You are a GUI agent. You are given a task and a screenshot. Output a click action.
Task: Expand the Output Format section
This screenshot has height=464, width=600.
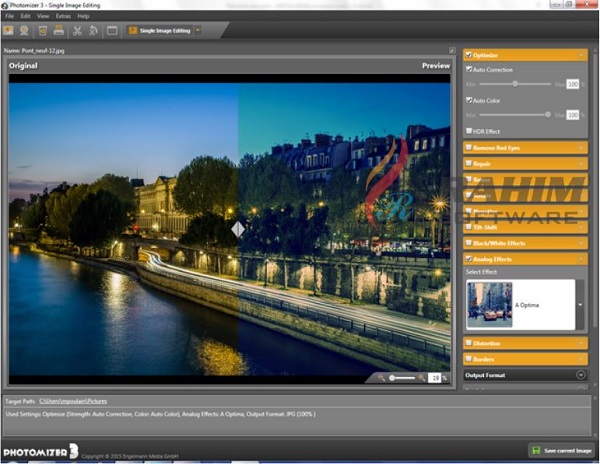[581, 375]
